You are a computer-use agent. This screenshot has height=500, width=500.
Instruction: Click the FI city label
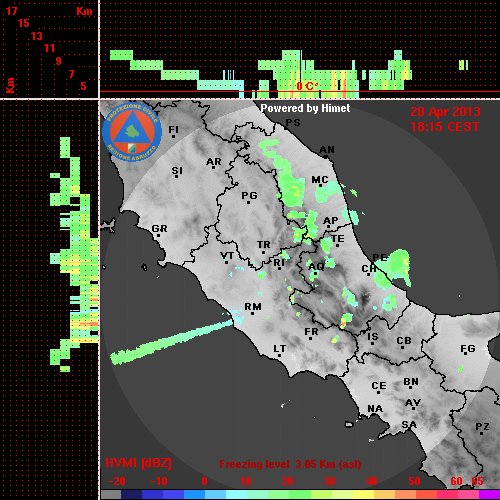174,130
